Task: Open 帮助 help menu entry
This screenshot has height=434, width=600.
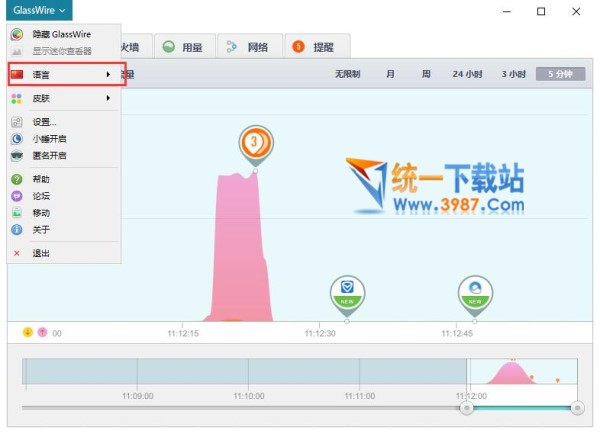Action: coord(64,179)
